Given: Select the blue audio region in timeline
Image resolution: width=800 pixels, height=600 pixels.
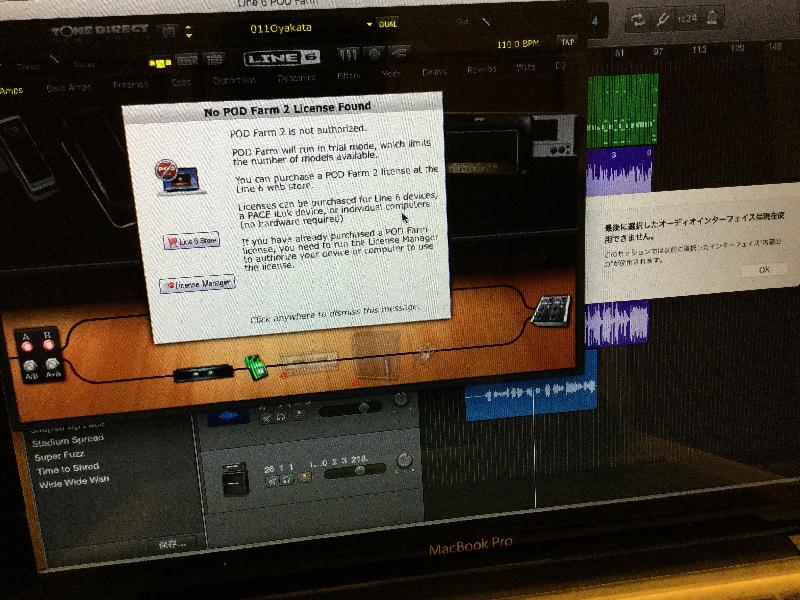Looking at the screenshot, I should tap(531, 386).
